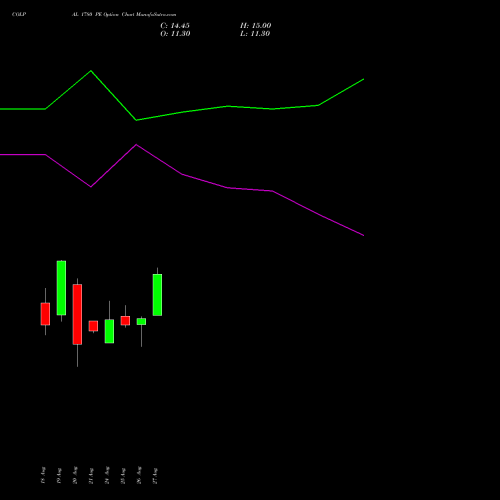
Task: Select the tall green candle for 19 Aug
Action: (x=61, y=288)
